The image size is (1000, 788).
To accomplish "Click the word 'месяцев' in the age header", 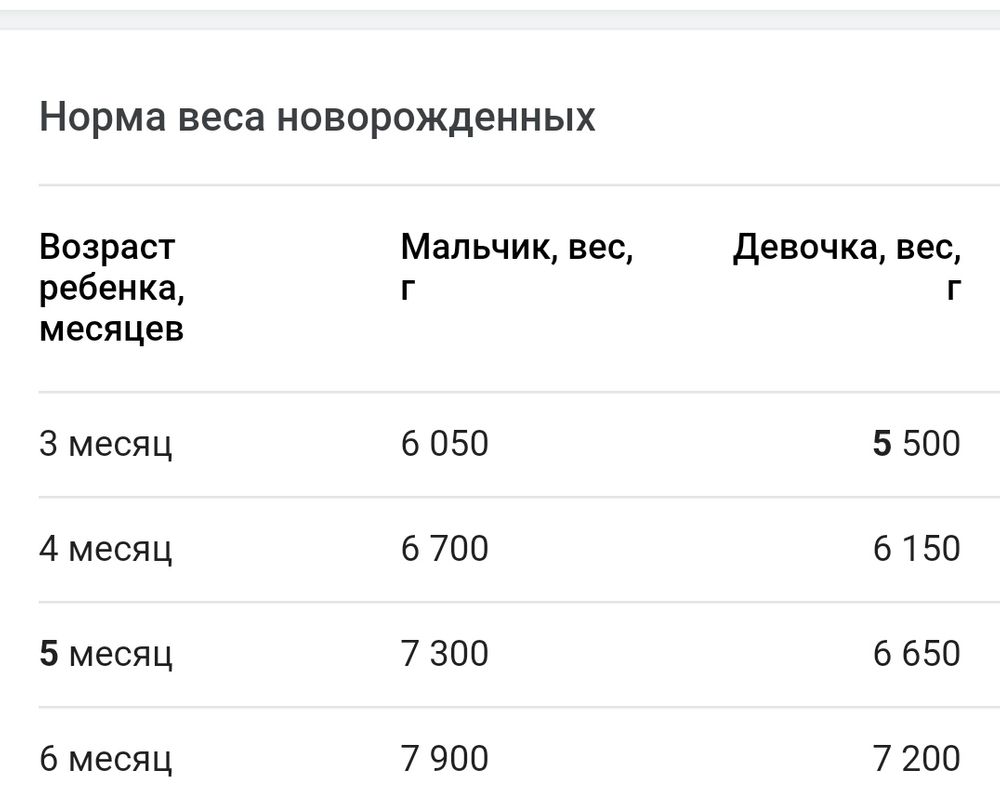I will pos(111,329).
